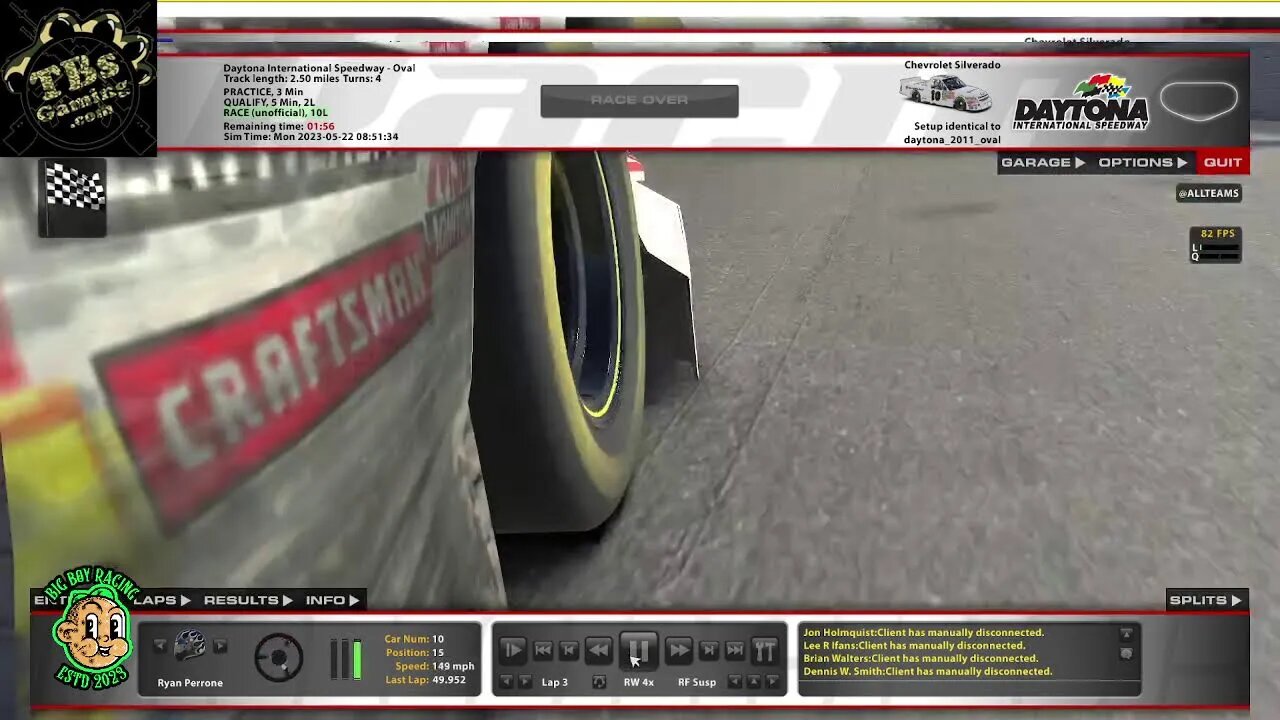Click the TBs Gaming logo overlay
This screenshot has width=1280, height=720.
tap(78, 78)
